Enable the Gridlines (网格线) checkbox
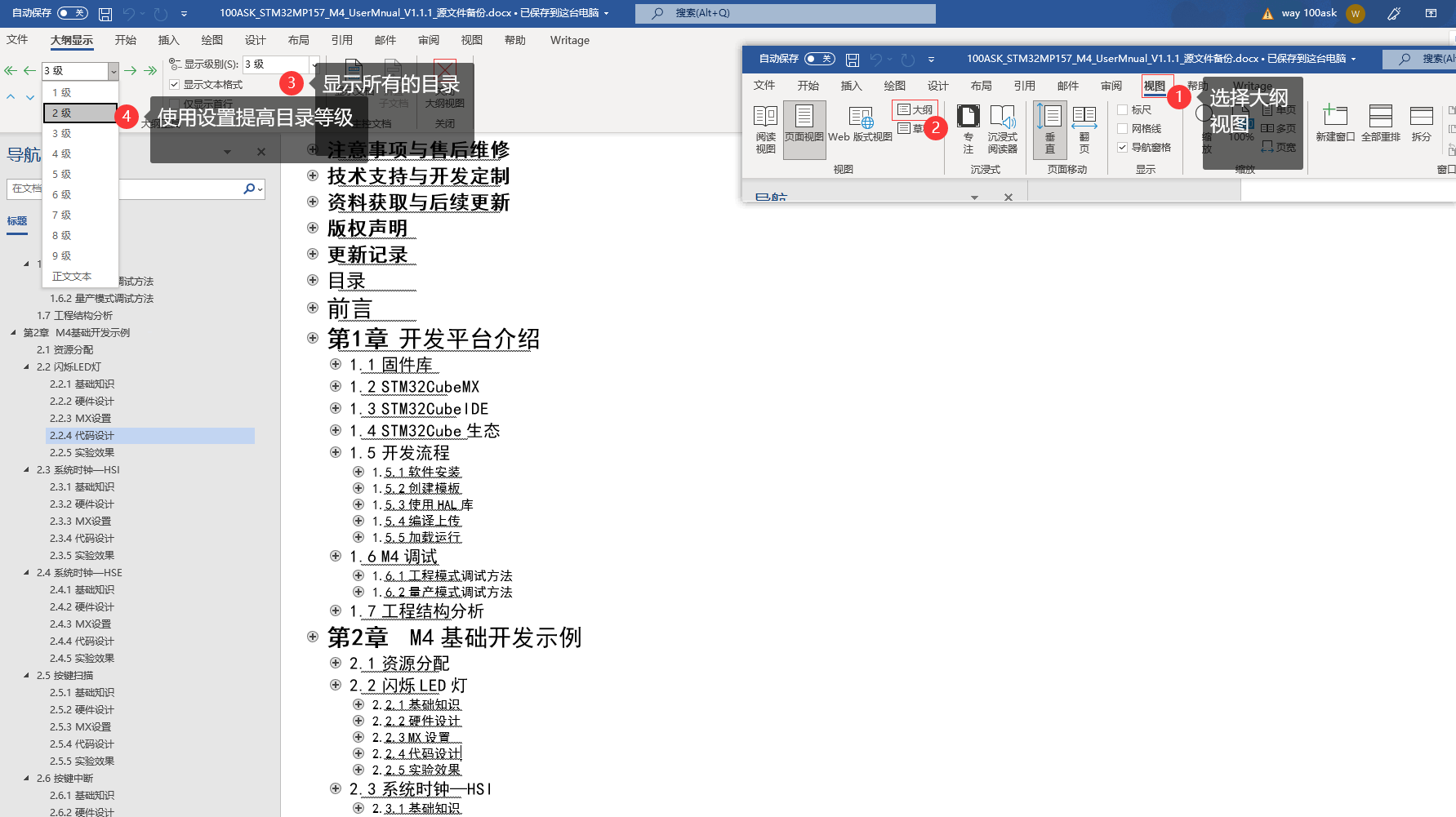 pyautogui.click(x=1123, y=128)
